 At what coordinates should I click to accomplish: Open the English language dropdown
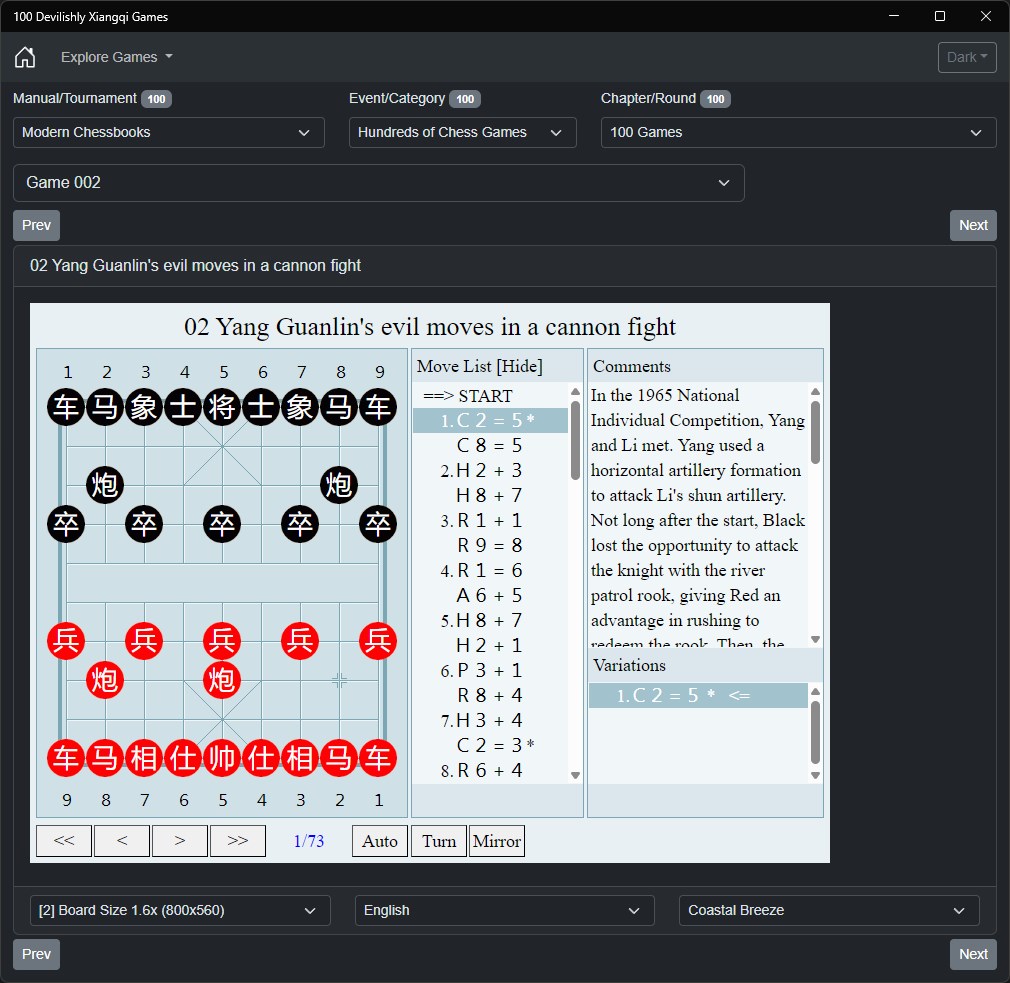[504, 910]
